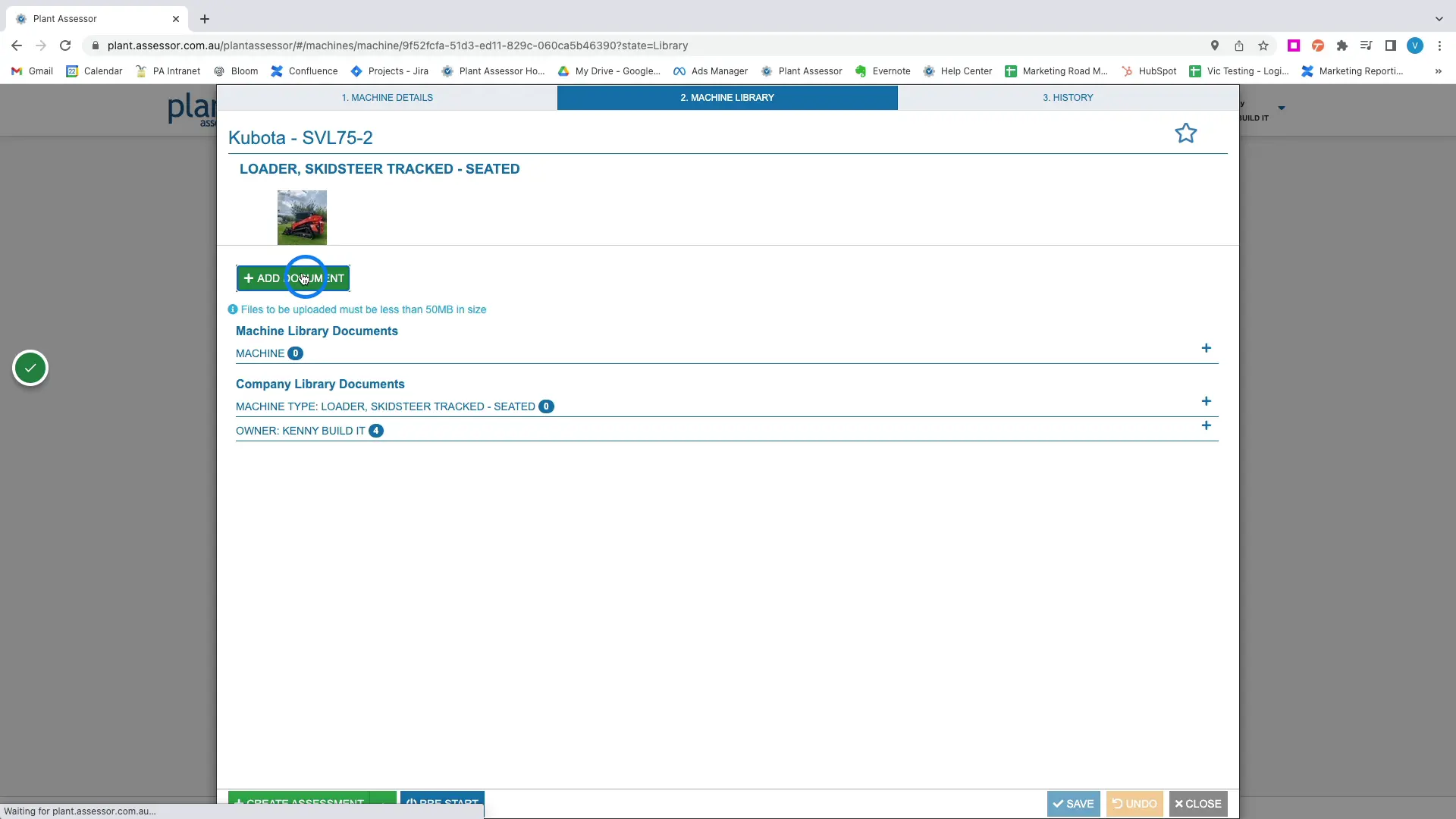Bookmark this page with the star icon
The height and width of the screenshot is (819, 1456).
click(1263, 45)
